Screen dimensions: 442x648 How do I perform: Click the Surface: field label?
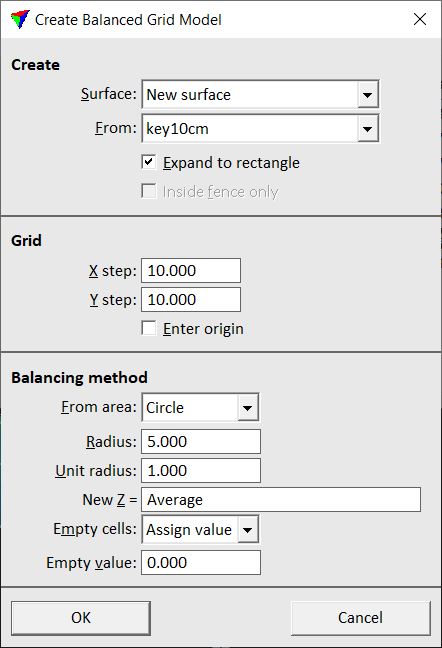coord(109,94)
